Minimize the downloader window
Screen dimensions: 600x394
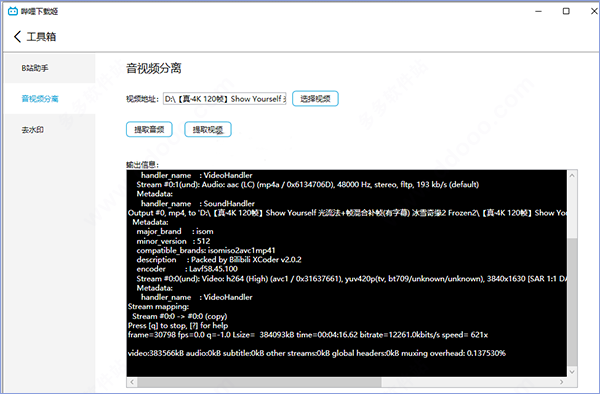(x=538, y=11)
